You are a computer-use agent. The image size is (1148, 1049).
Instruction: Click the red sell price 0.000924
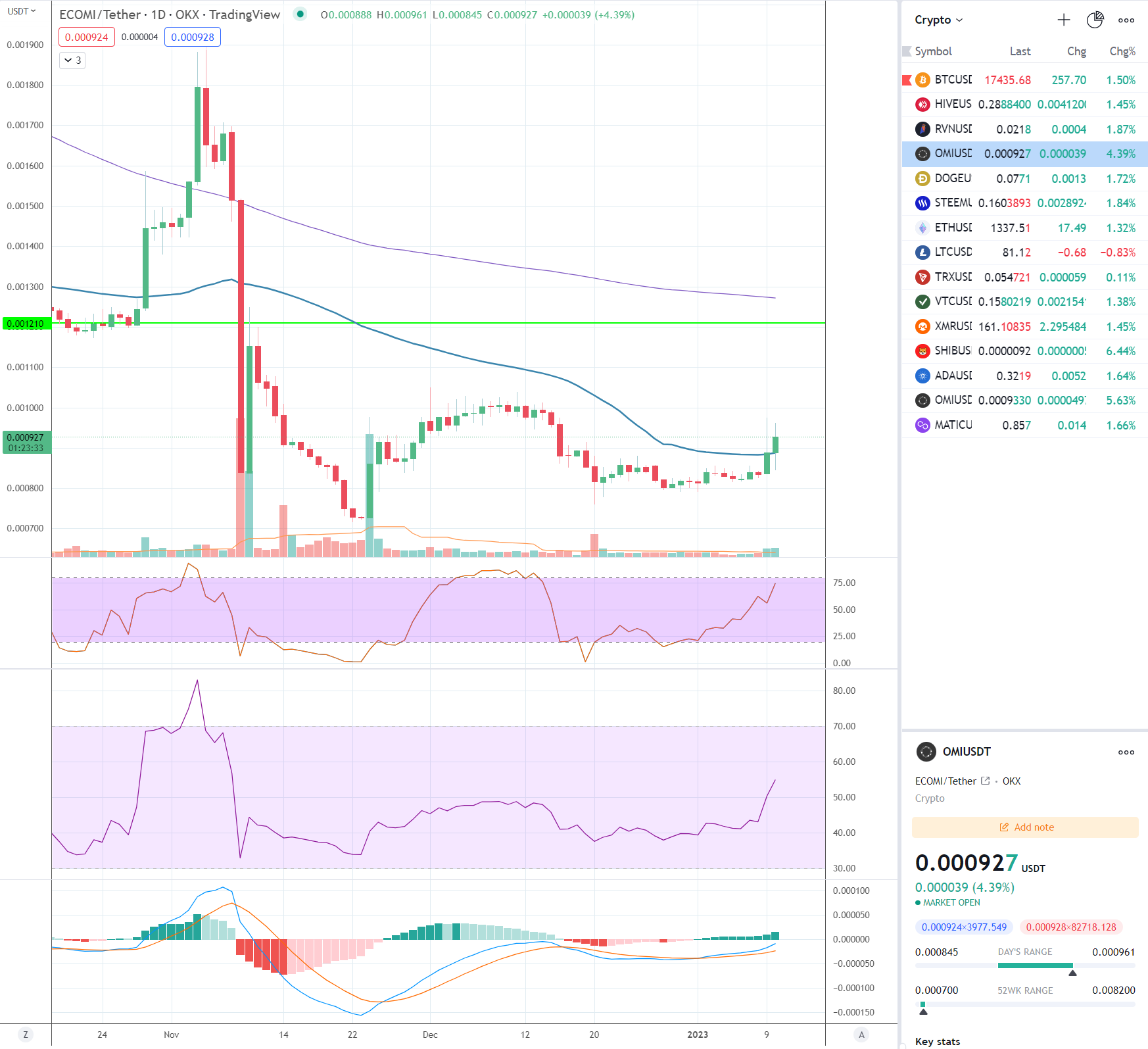tap(87, 37)
